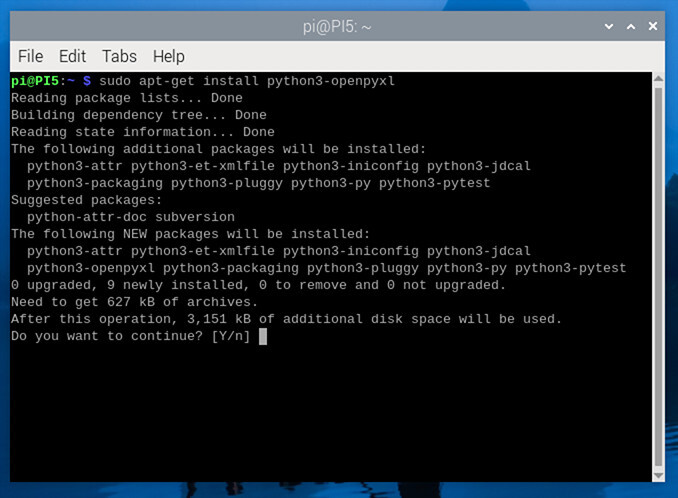Click the '0 upgraded, 9 newly installed' line
This screenshot has height=498, width=678.
(x=258, y=285)
